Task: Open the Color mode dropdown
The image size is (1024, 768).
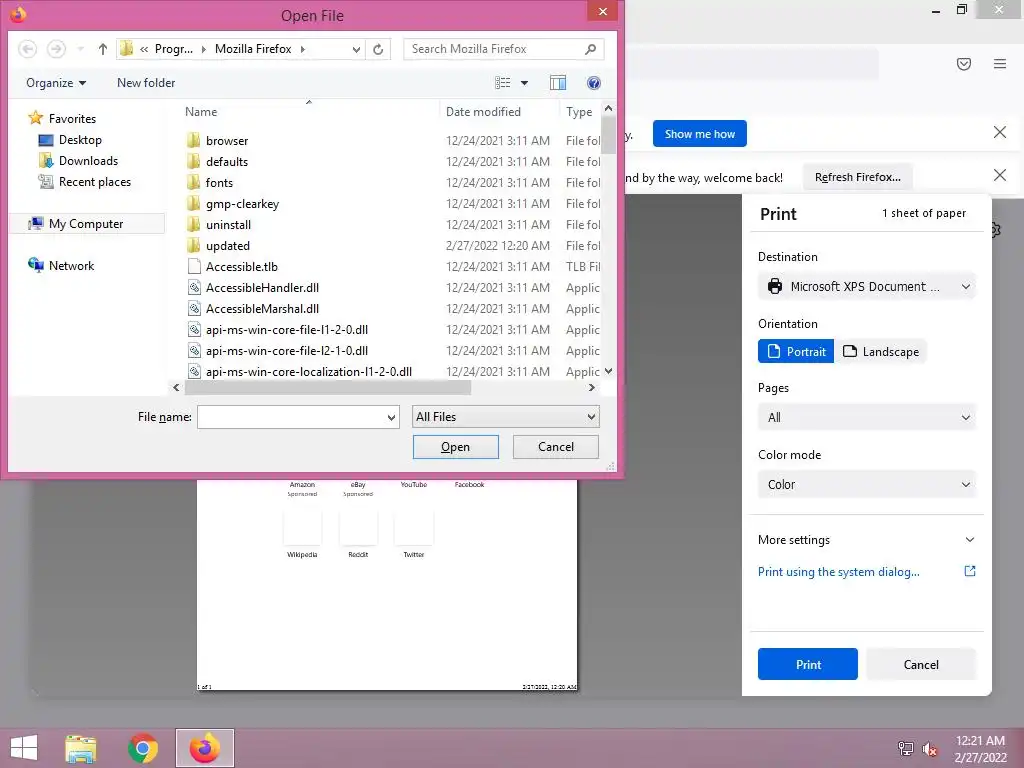Action: 867,485
